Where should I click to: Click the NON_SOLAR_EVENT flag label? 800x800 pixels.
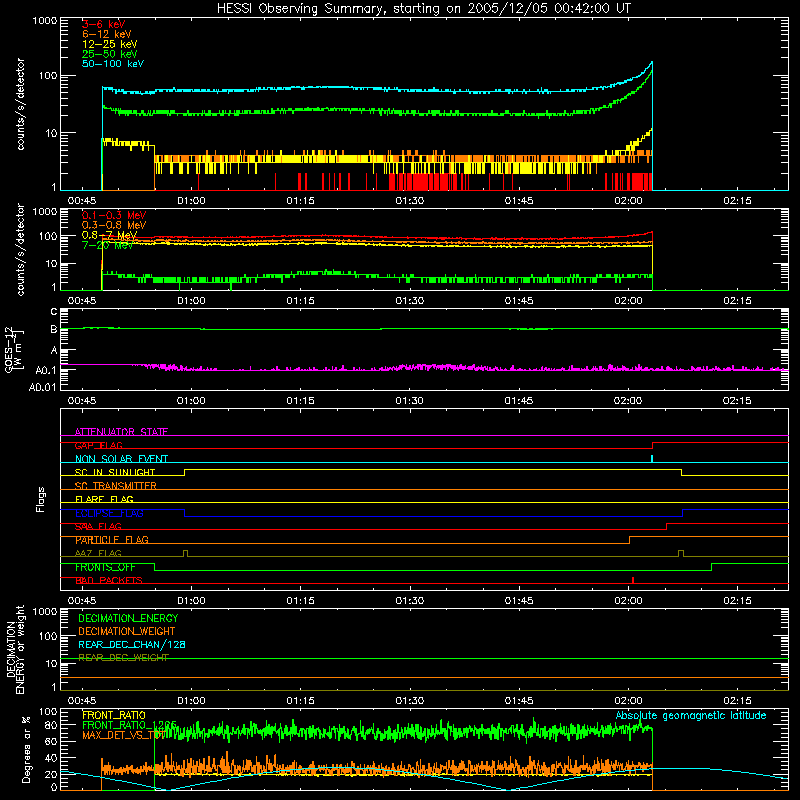[121, 459]
